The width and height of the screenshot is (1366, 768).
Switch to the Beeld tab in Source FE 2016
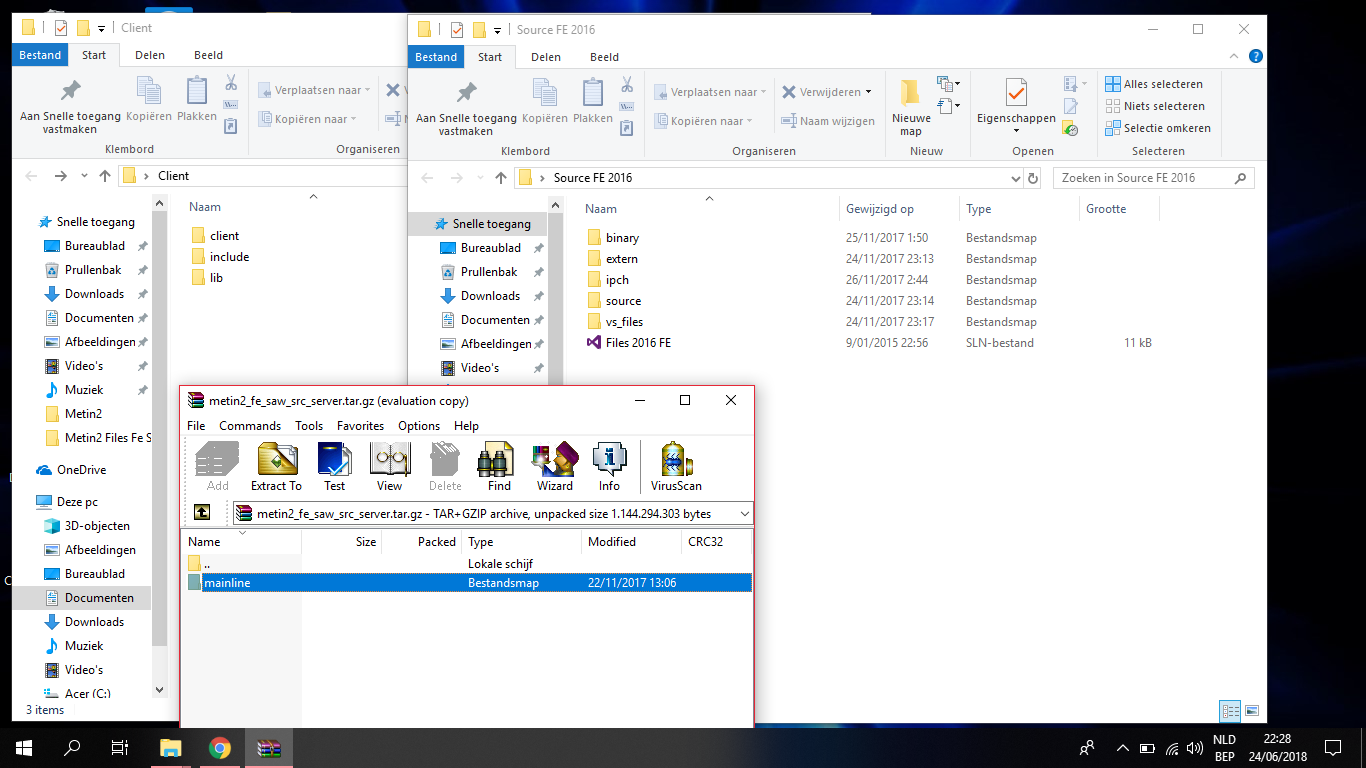pos(604,57)
